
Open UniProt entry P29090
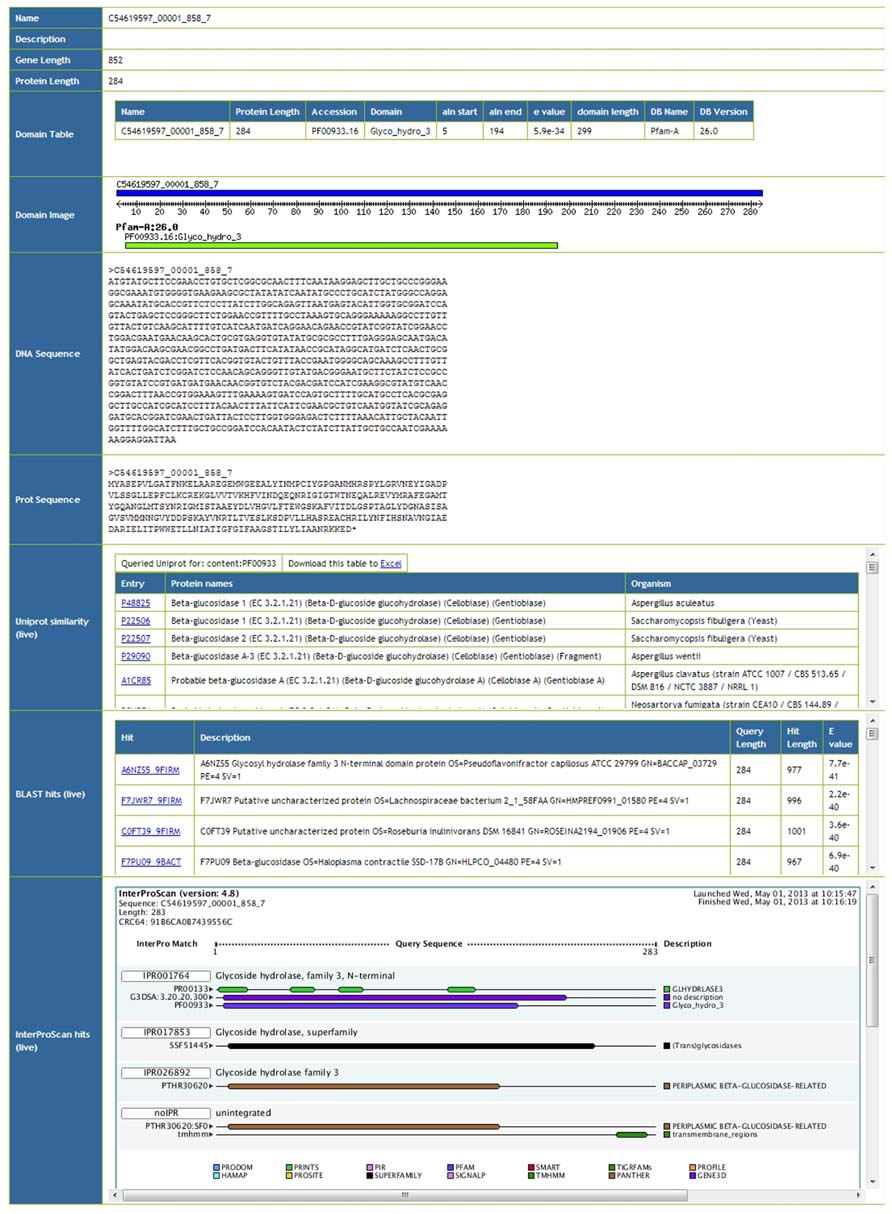(135, 656)
